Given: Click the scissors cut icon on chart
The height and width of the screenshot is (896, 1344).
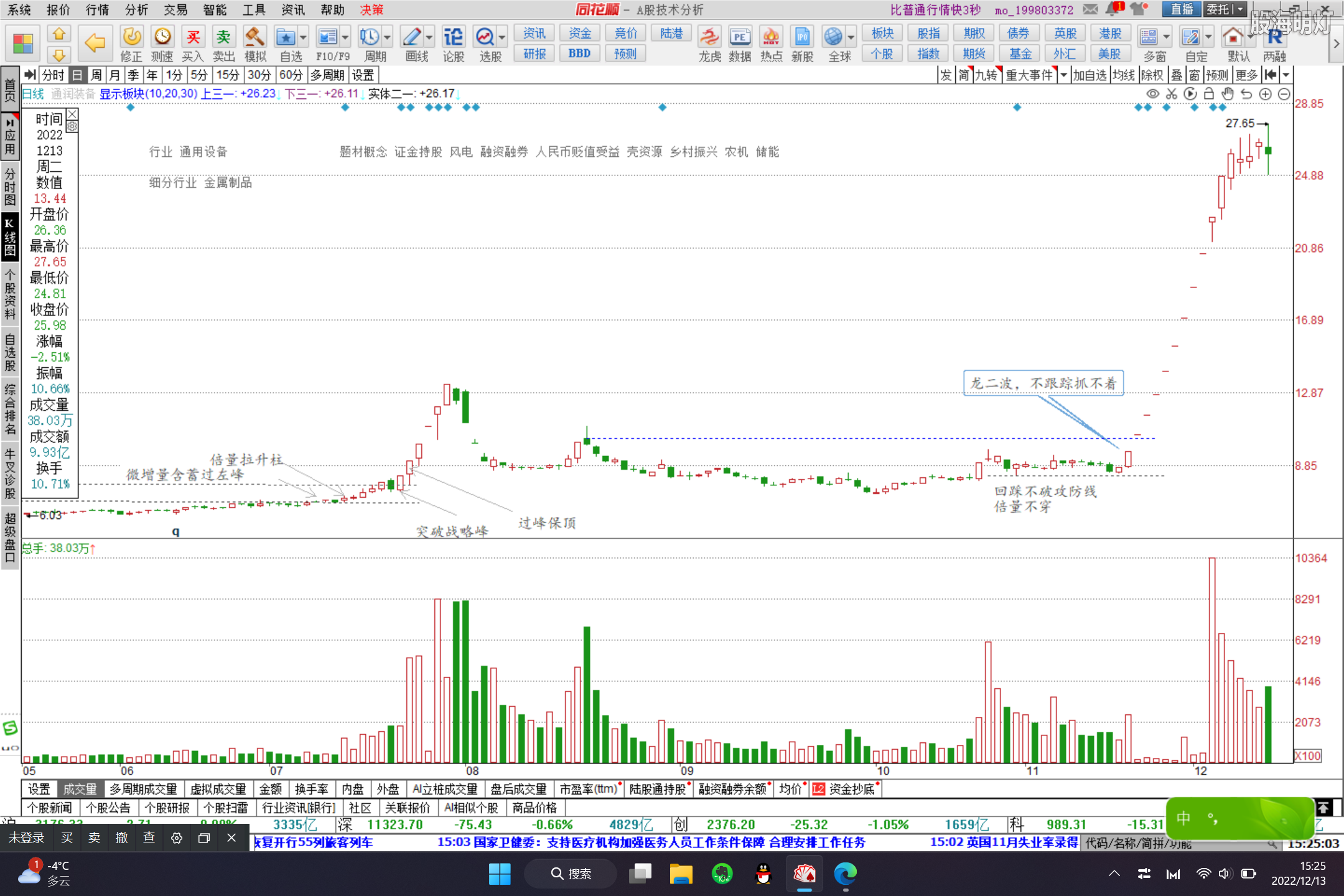Looking at the screenshot, I should tap(1172, 94).
